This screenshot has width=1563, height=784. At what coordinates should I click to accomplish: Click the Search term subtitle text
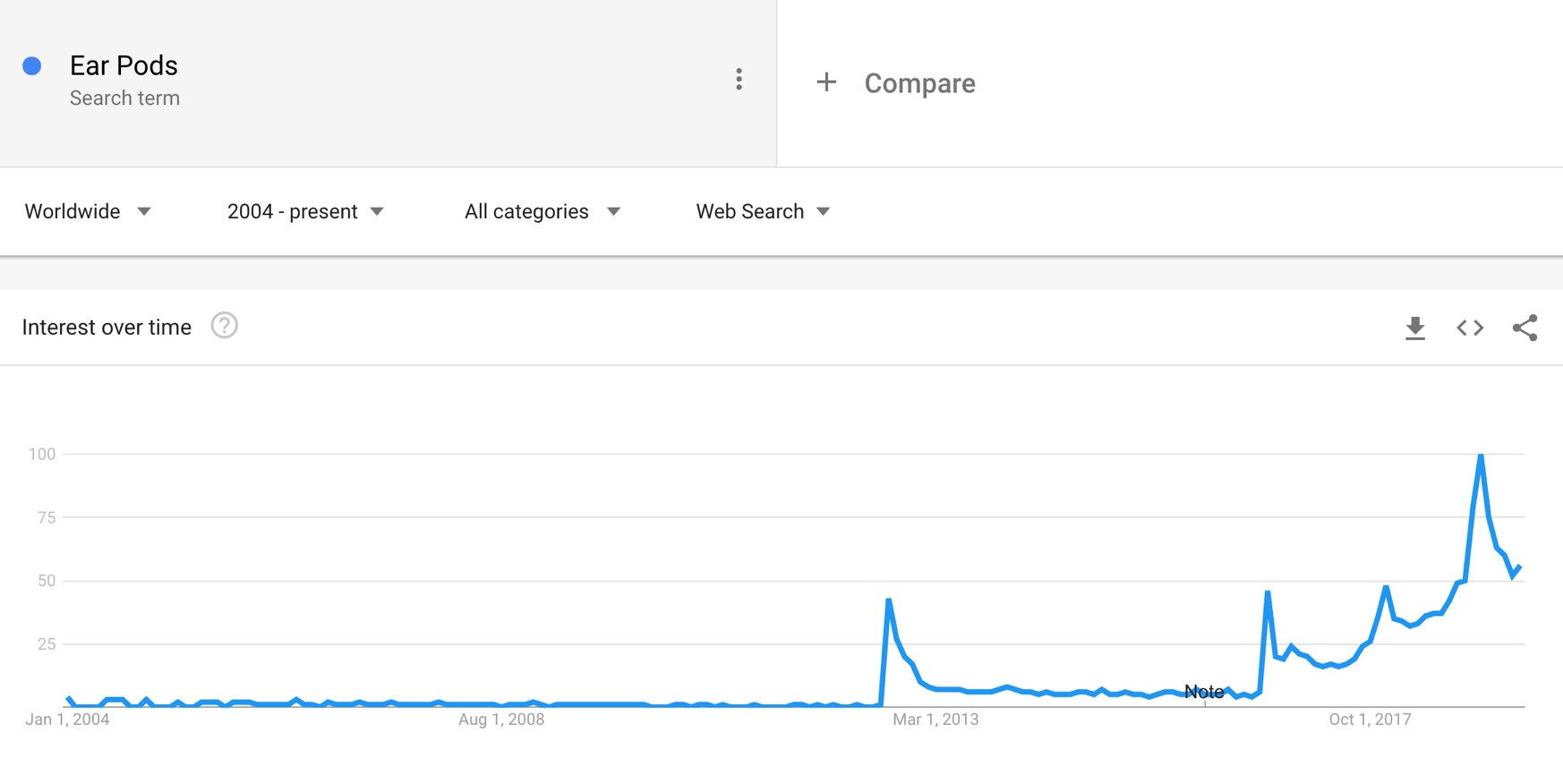pyautogui.click(x=124, y=98)
